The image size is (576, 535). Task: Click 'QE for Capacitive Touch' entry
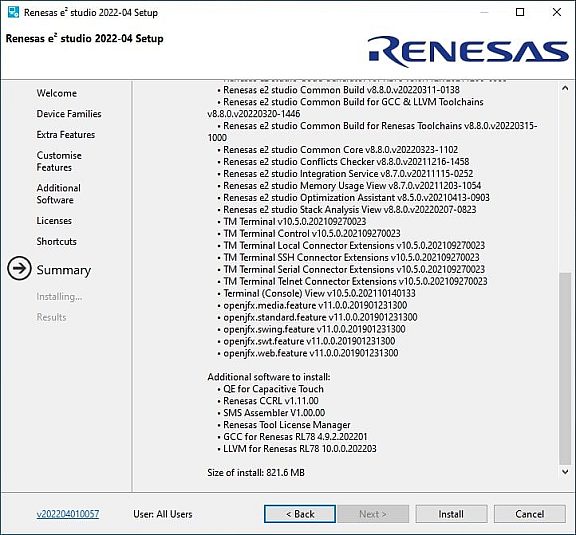tap(273, 389)
